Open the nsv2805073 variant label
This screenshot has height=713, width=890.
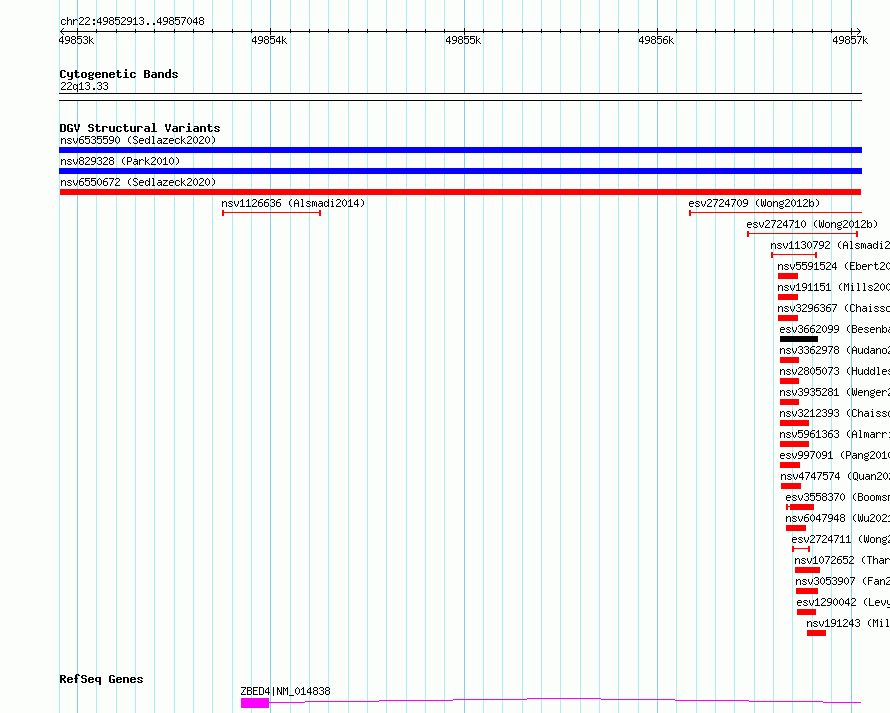[x=834, y=371]
